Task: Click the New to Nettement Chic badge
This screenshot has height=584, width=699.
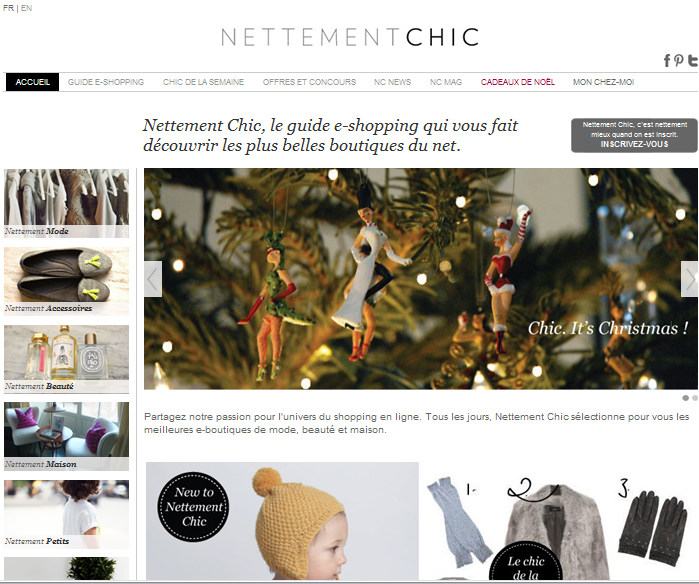Action: [x=194, y=506]
